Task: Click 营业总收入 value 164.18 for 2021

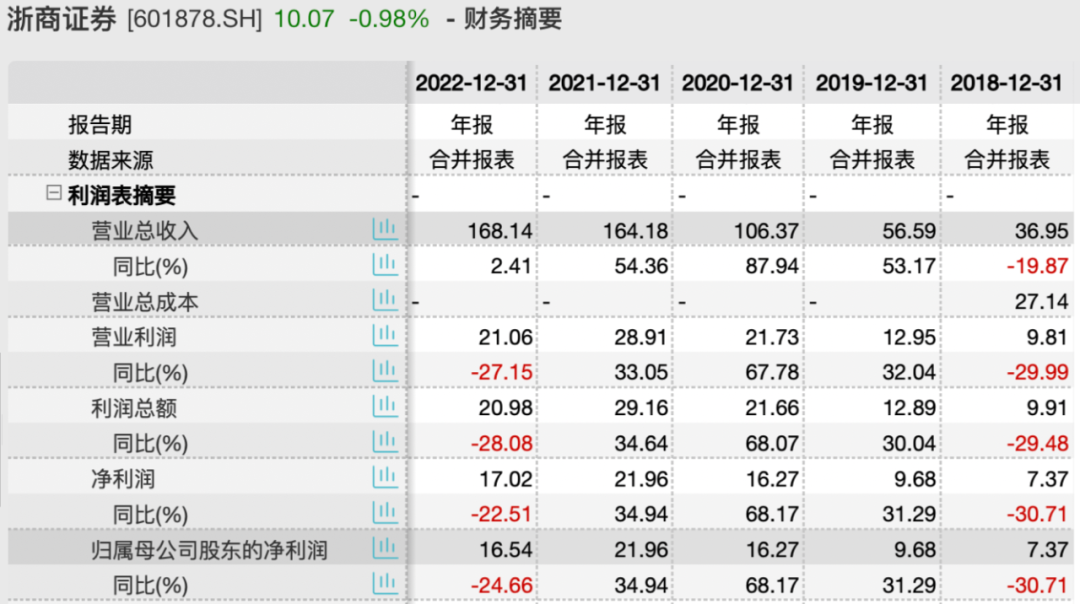Action: (x=635, y=231)
